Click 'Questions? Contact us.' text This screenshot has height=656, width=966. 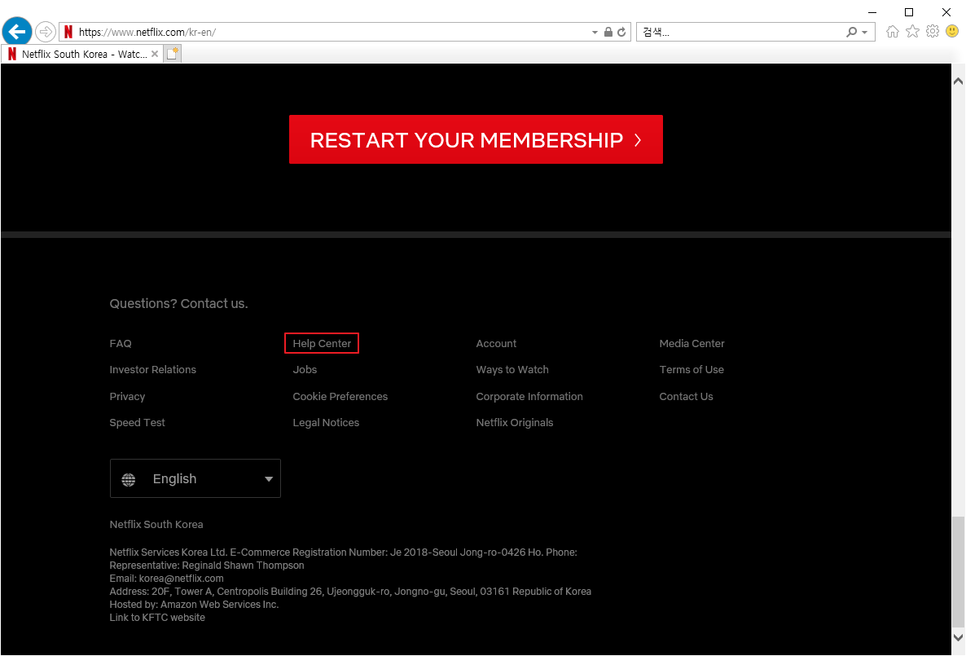pyautogui.click(x=179, y=304)
